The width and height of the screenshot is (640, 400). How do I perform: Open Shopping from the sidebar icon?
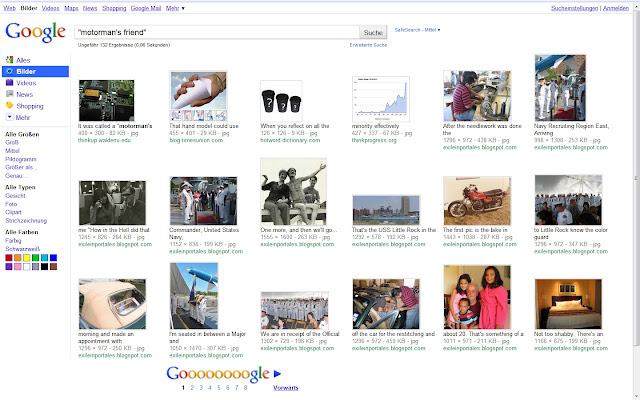(x=9, y=106)
